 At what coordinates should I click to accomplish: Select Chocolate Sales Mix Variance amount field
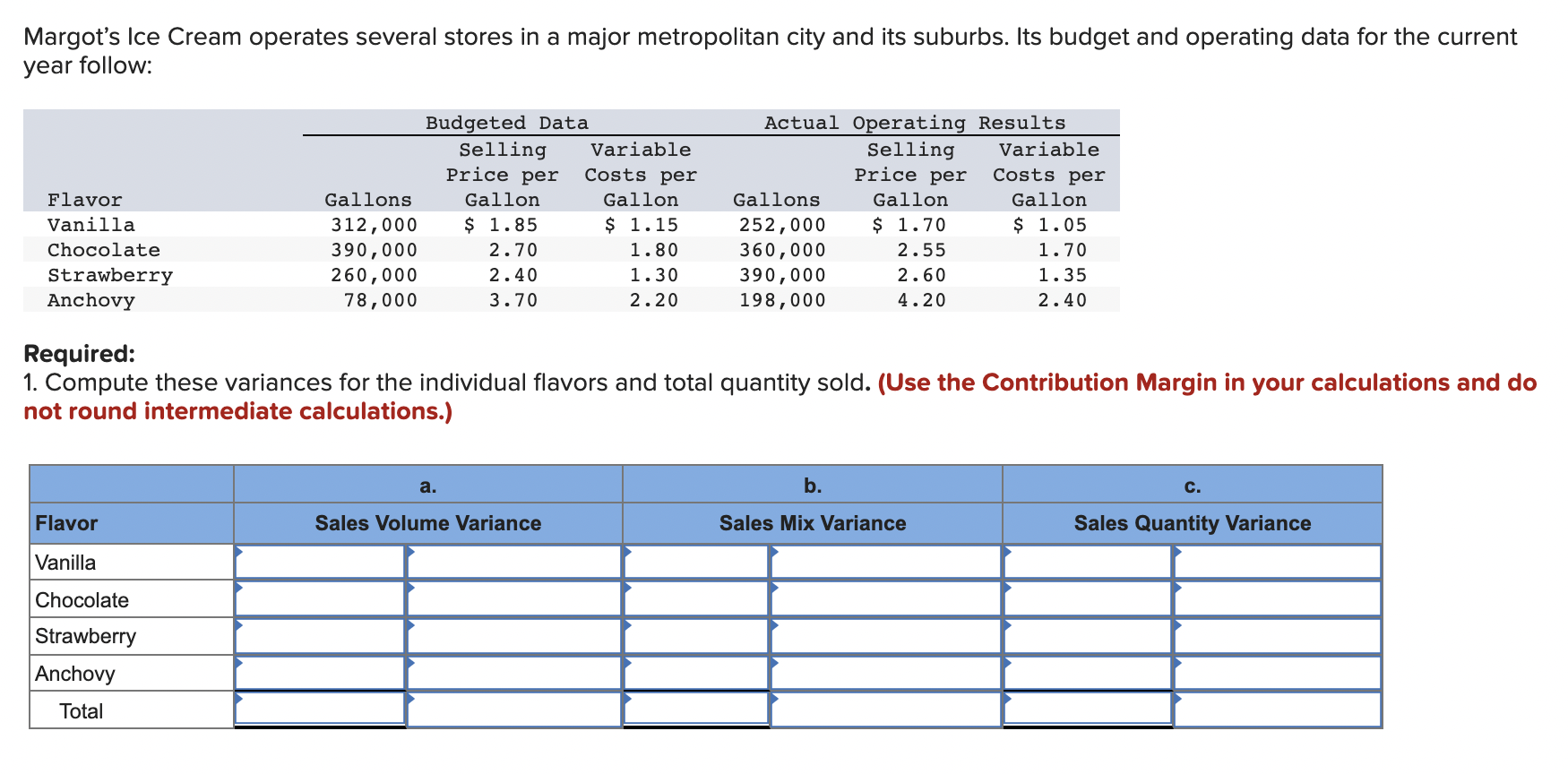point(696,598)
